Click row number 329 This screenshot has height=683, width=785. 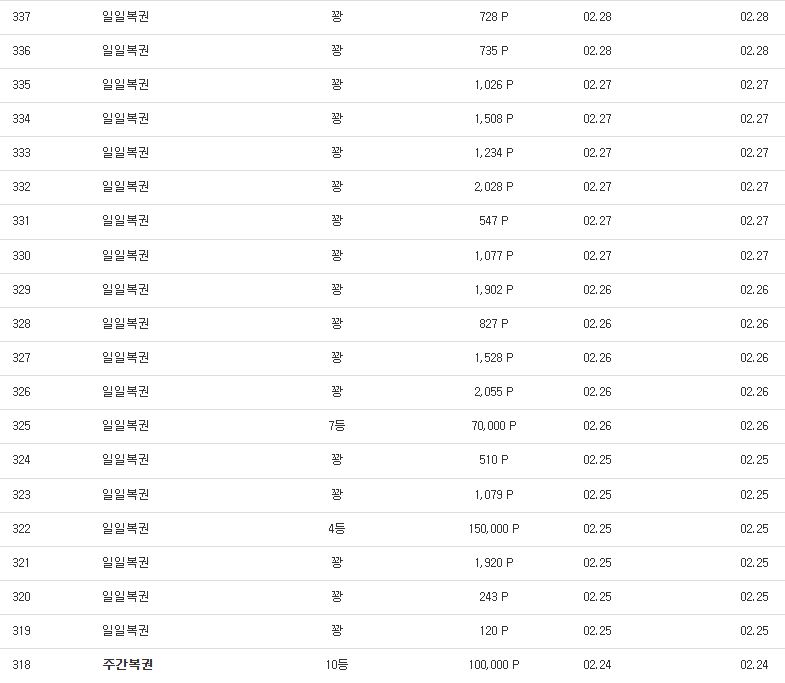coord(21,289)
